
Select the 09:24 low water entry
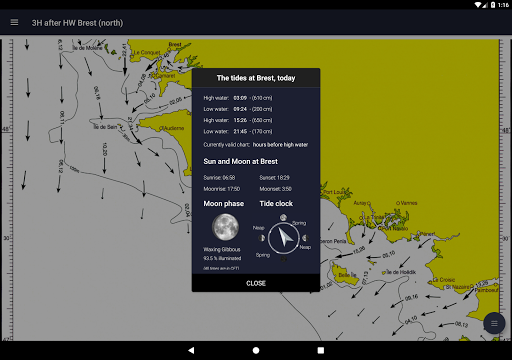point(238,109)
